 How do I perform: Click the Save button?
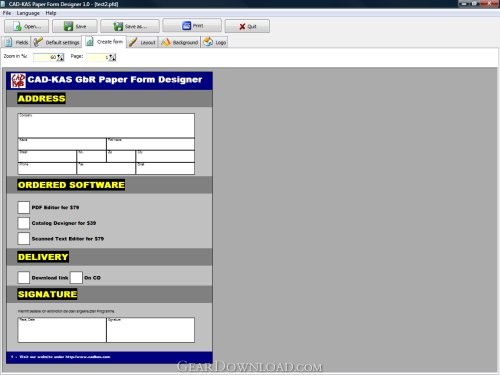click(x=75, y=26)
